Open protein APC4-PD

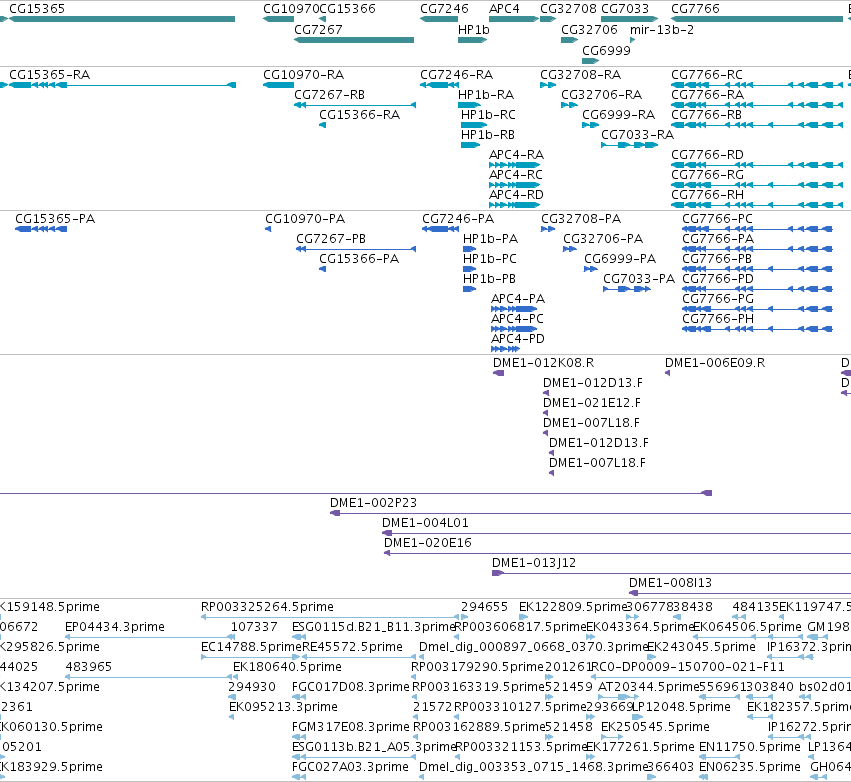pos(505,349)
